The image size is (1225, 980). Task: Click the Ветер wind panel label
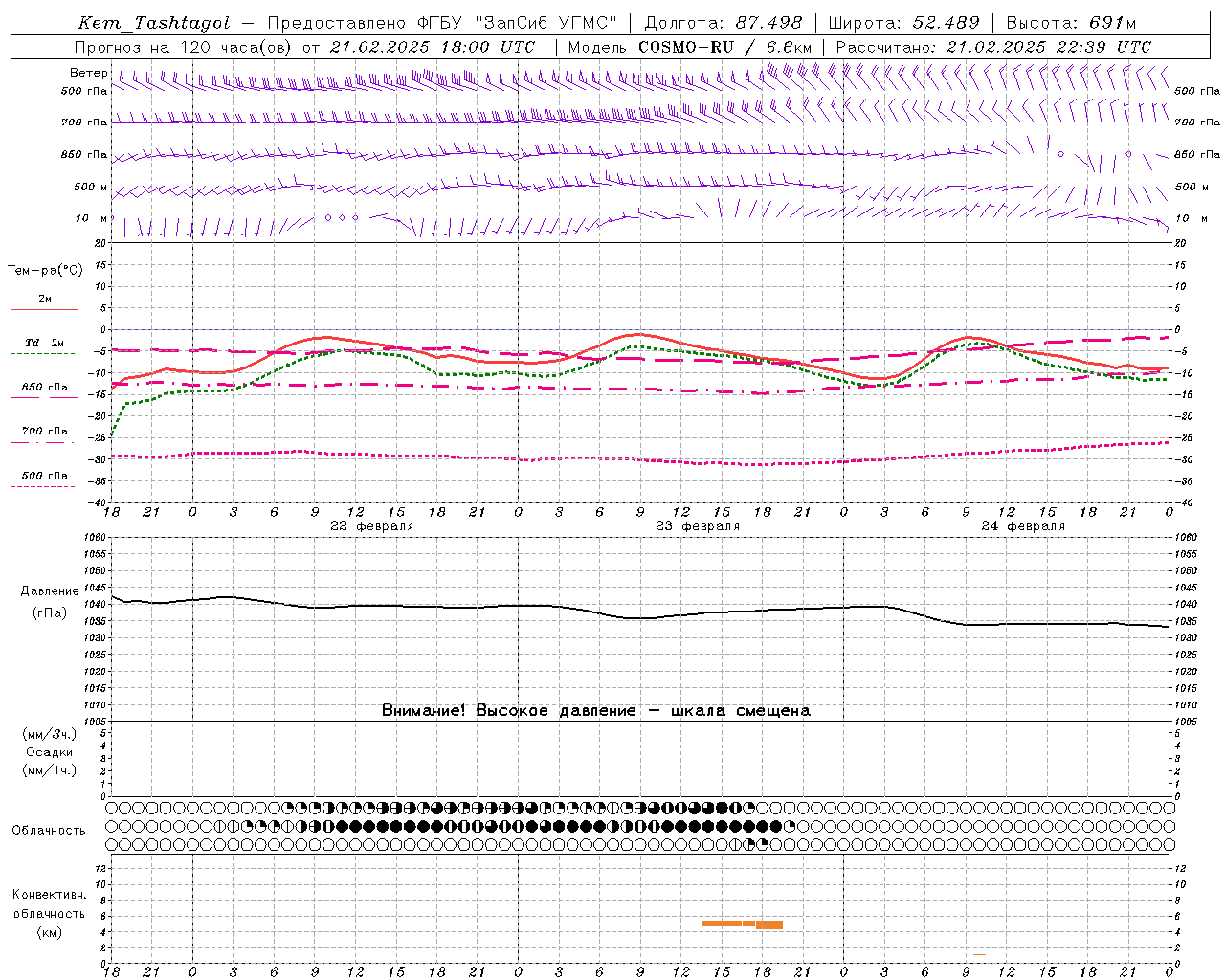[88, 73]
